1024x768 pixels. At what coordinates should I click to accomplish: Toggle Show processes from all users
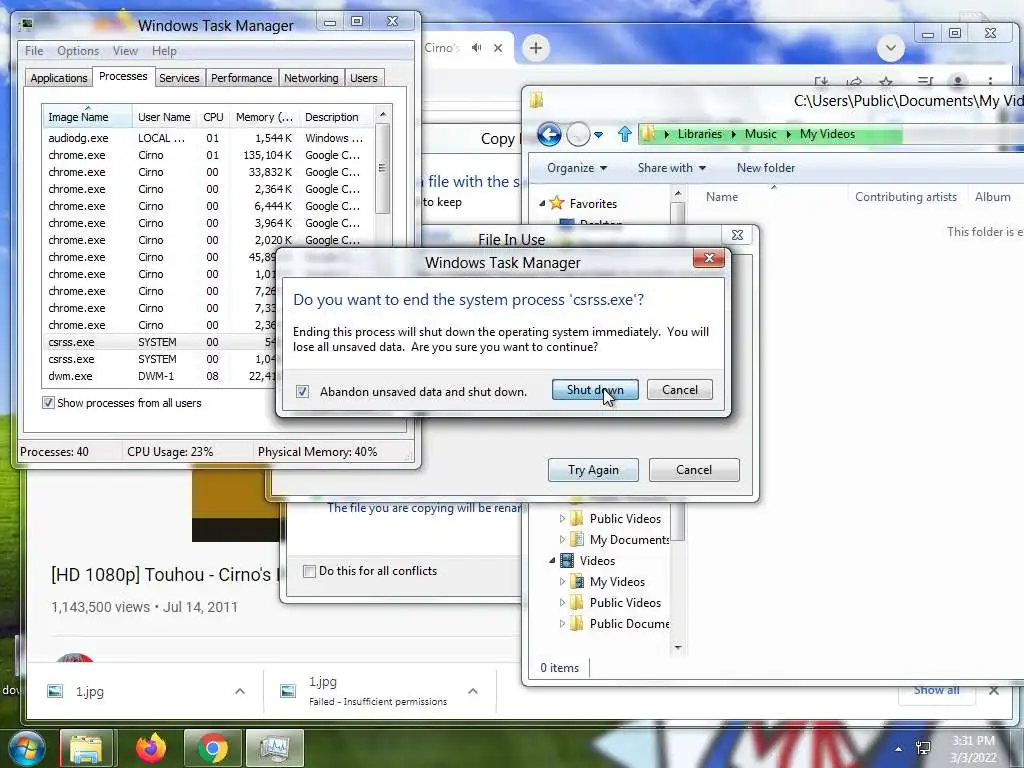tap(48, 403)
